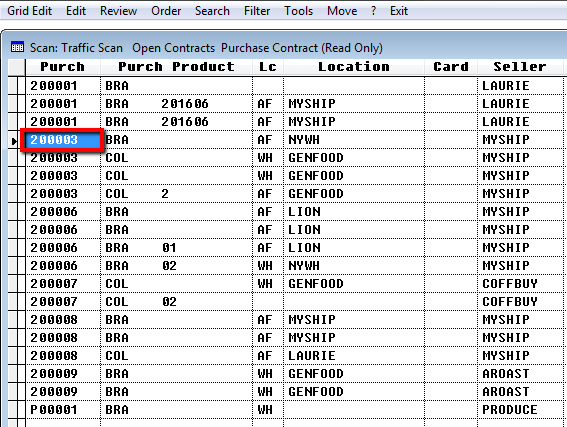This screenshot has height=427, width=567.
Task: Click the select-all corner cell of the grid
Action: (17, 67)
